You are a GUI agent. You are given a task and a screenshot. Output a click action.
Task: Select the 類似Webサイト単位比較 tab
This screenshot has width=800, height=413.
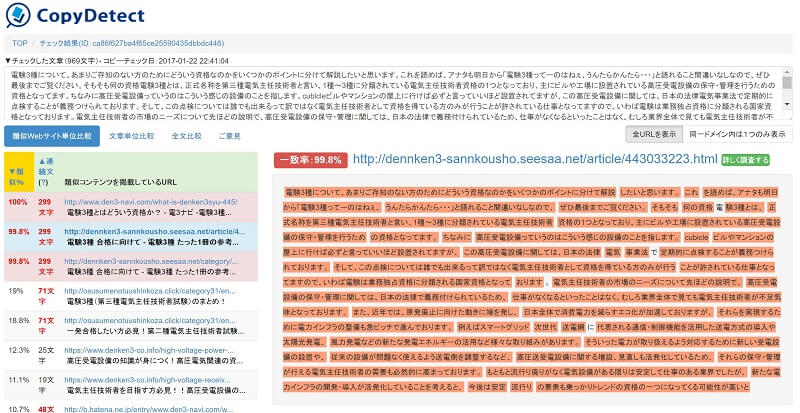52,136
